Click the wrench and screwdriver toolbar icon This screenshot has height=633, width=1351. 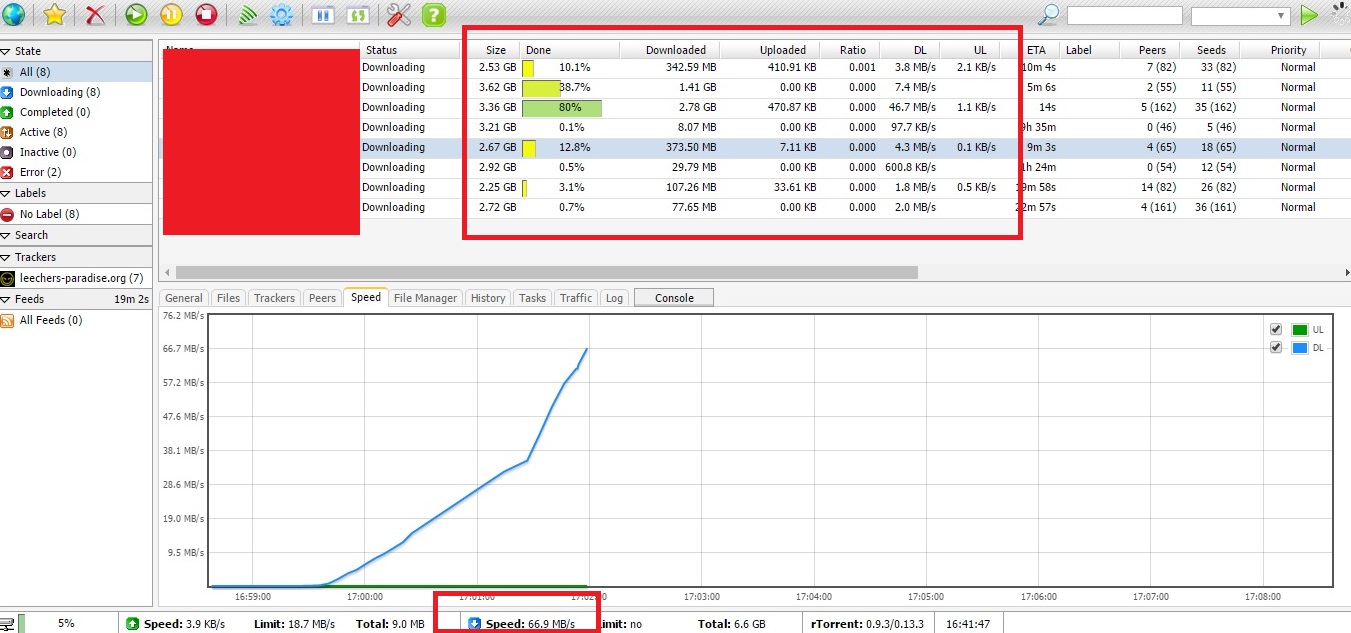tap(398, 15)
